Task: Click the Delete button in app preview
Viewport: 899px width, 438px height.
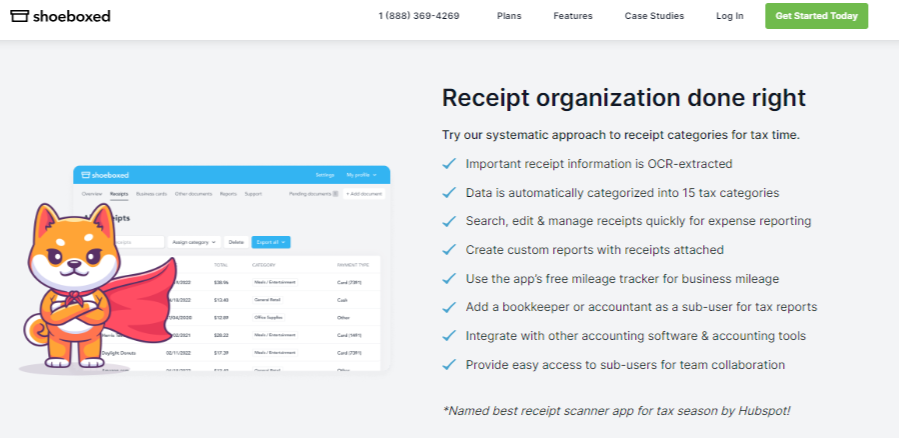Action: (x=236, y=243)
